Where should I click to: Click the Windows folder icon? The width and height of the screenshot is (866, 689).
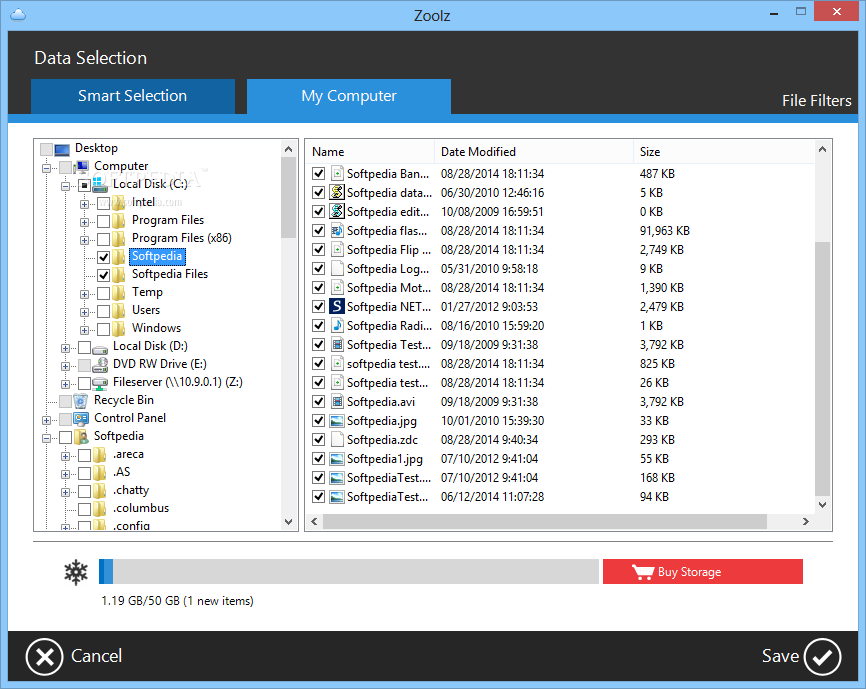point(119,328)
